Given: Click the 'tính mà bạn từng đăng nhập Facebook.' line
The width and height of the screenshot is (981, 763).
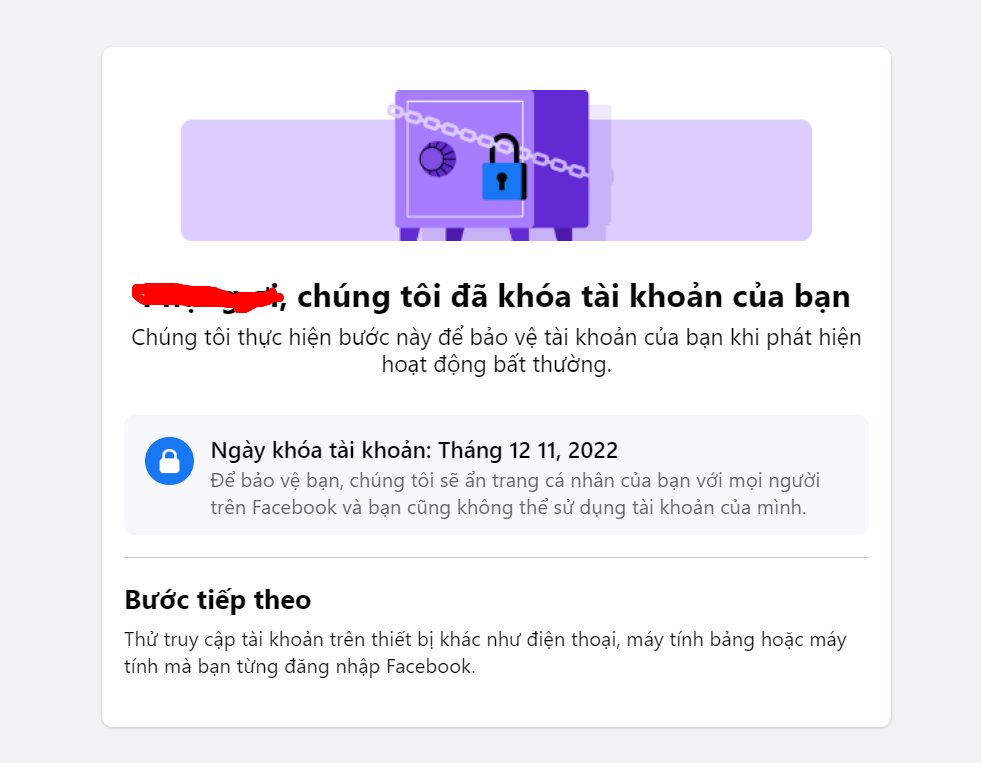Looking at the screenshot, I should click(x=300, y=667).
